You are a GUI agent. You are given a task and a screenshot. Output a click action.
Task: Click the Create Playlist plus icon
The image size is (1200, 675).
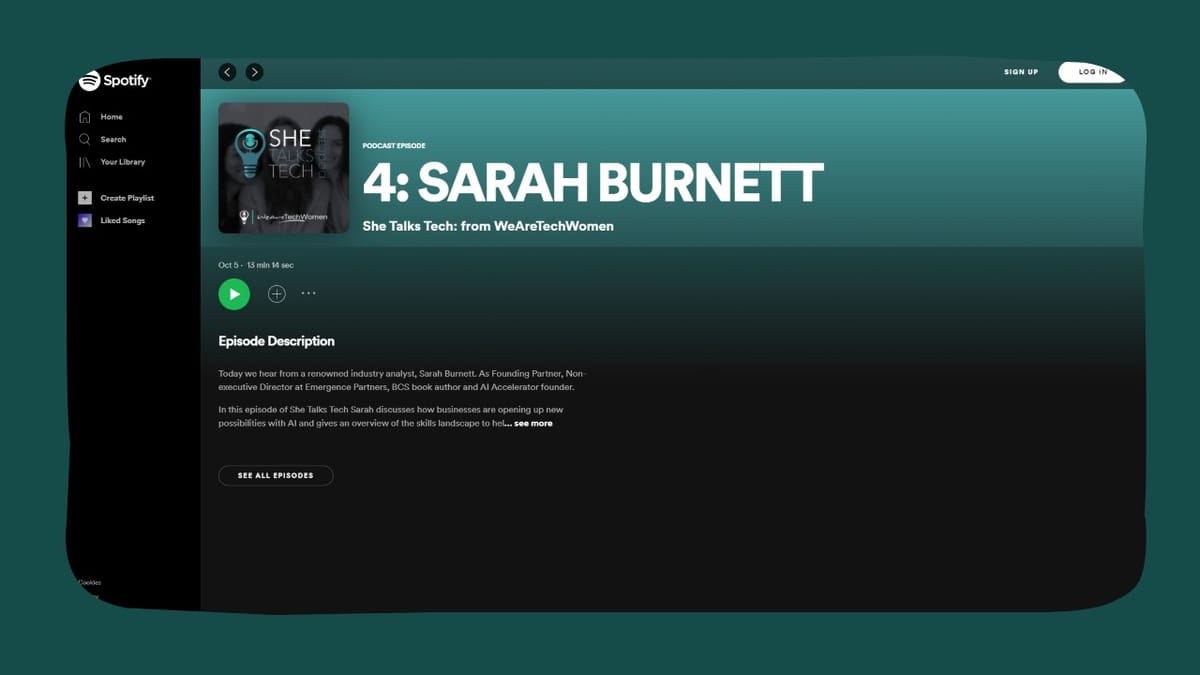(85, 198)
